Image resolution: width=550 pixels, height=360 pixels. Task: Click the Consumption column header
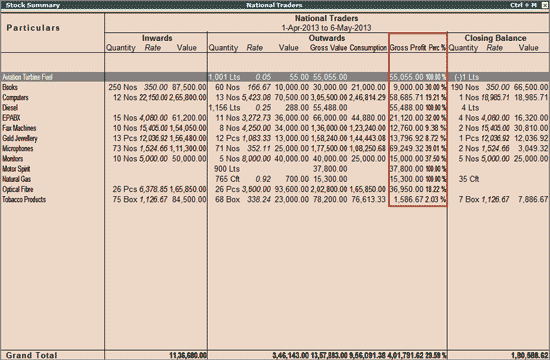coord(368,47)
